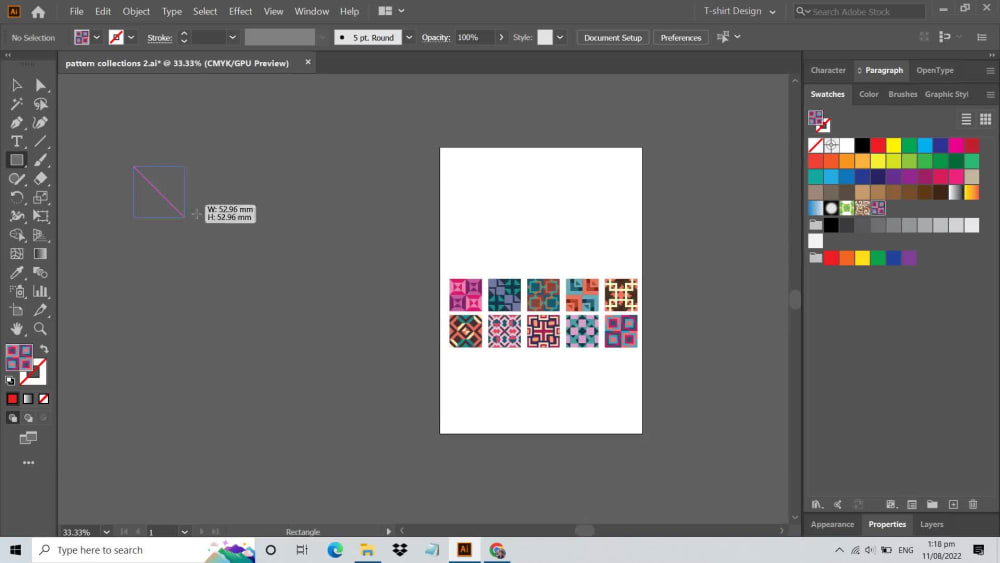Expand Opacity options arrow
Screen dimensions: 1000x563
(501, 38)
